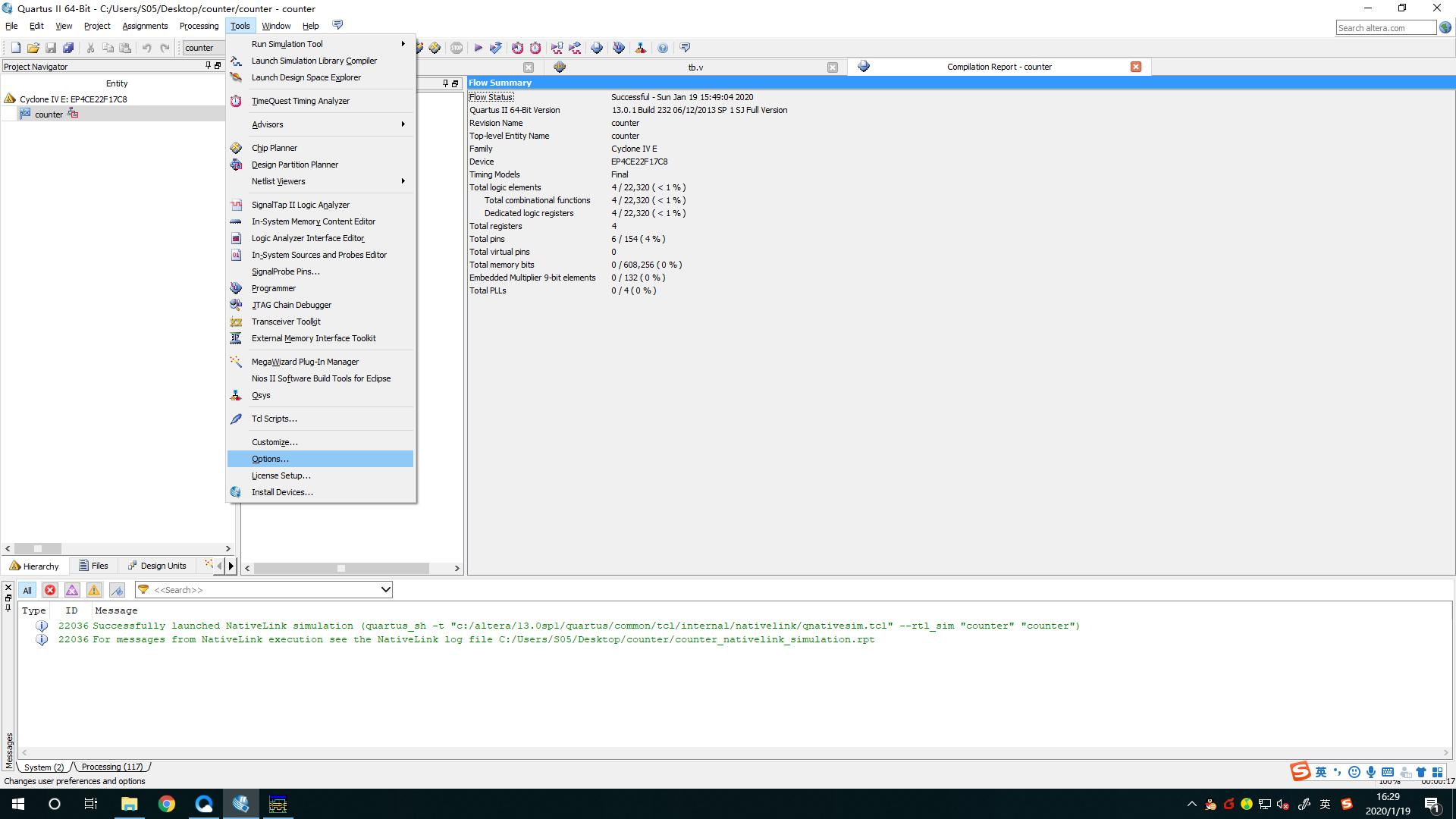Open Design Partition Planner from menu
The image size is (1456, 819).
point(320,165)
